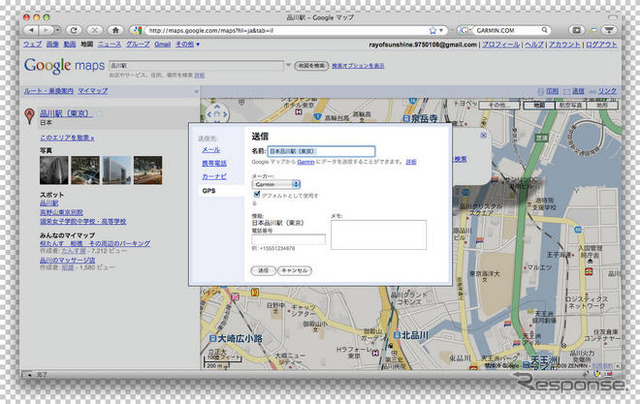This screenshot has width=640, height=404.
Task: Click the Stop loading X button
Action: [x=95, y=30]
